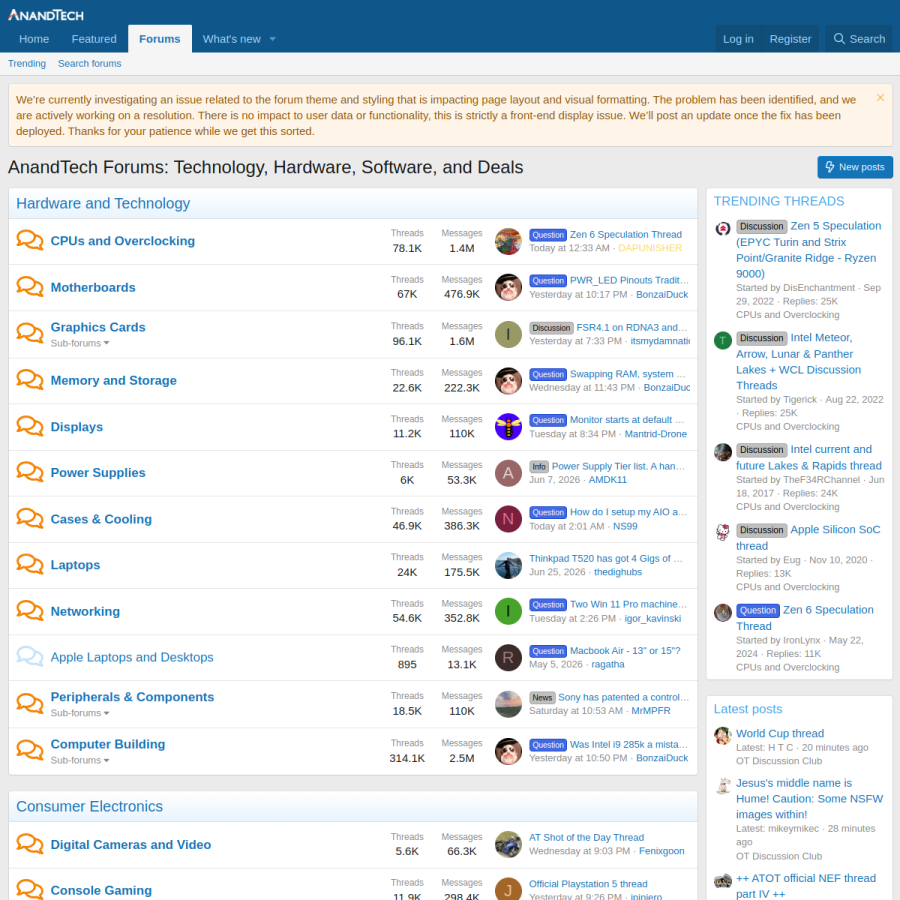Image resolution: width=900 pixels, height=900 pixels.
Task: Click the Graphics Cards forum icon
Action: pos(30,333)
